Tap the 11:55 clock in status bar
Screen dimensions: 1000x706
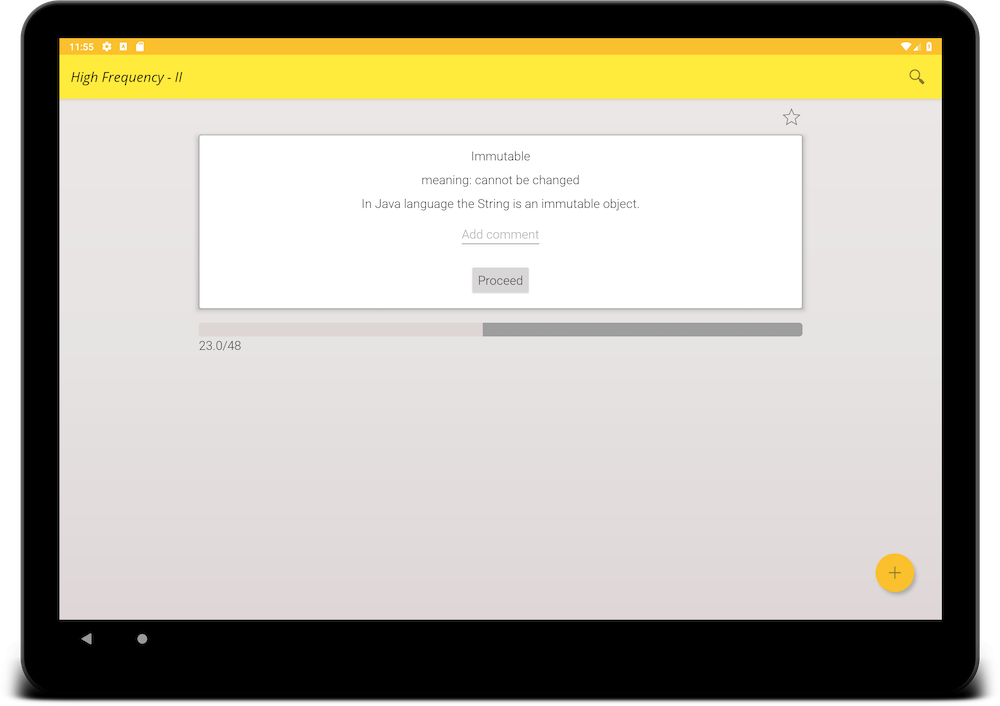coord(82,47)
